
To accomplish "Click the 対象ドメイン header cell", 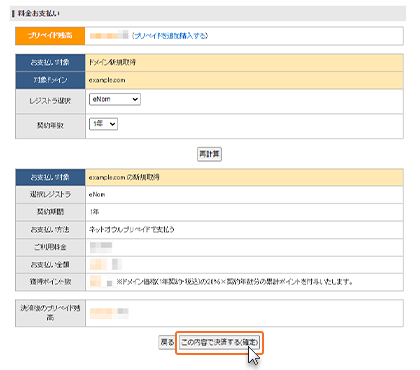I will (50, 80).
